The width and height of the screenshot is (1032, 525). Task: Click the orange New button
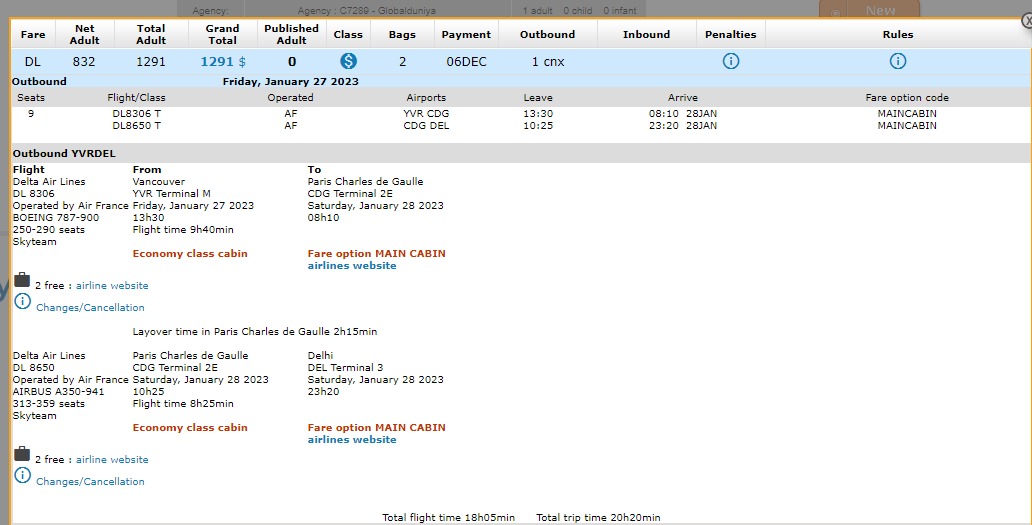click(x=880, y=10)
